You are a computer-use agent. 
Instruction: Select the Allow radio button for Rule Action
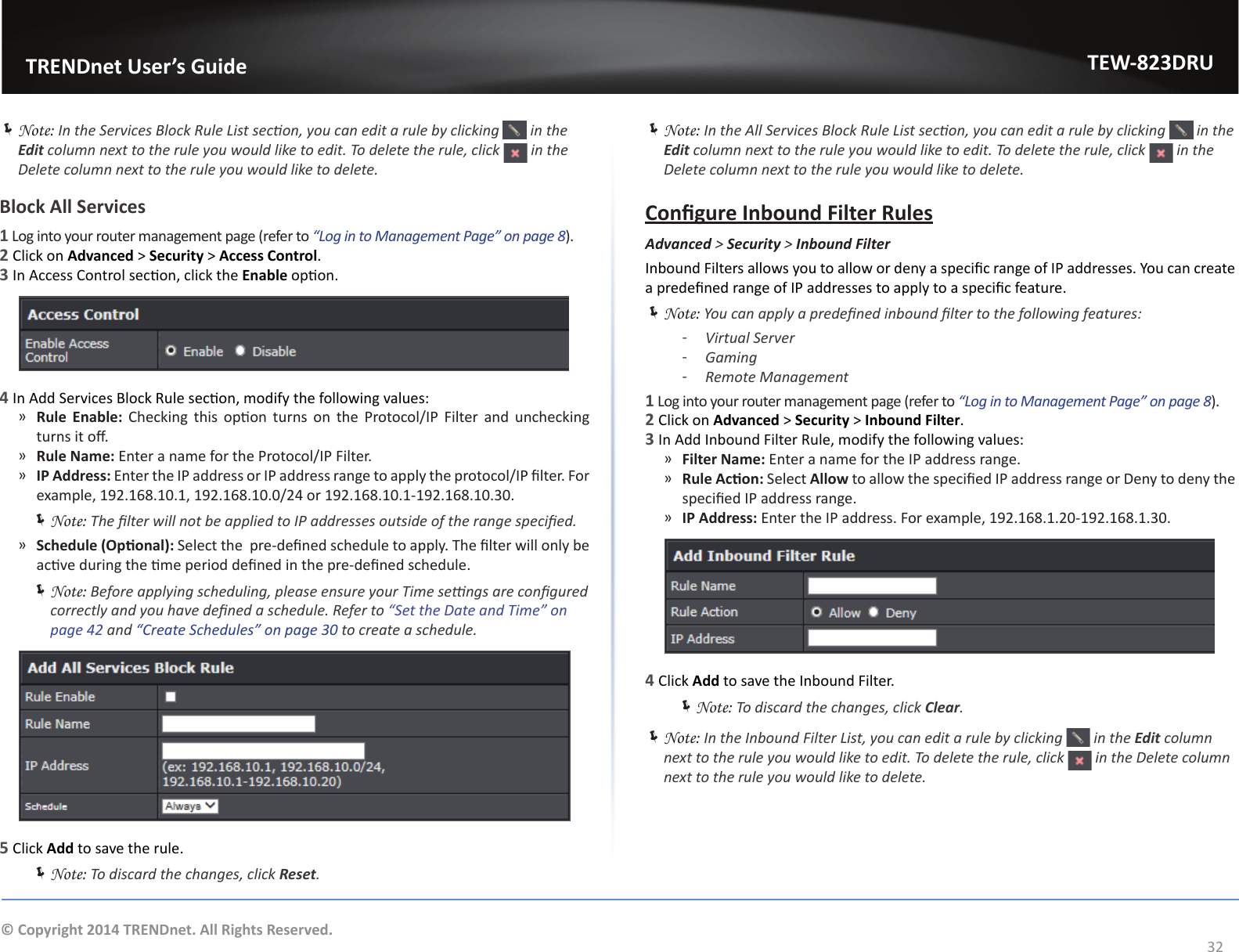816,612
